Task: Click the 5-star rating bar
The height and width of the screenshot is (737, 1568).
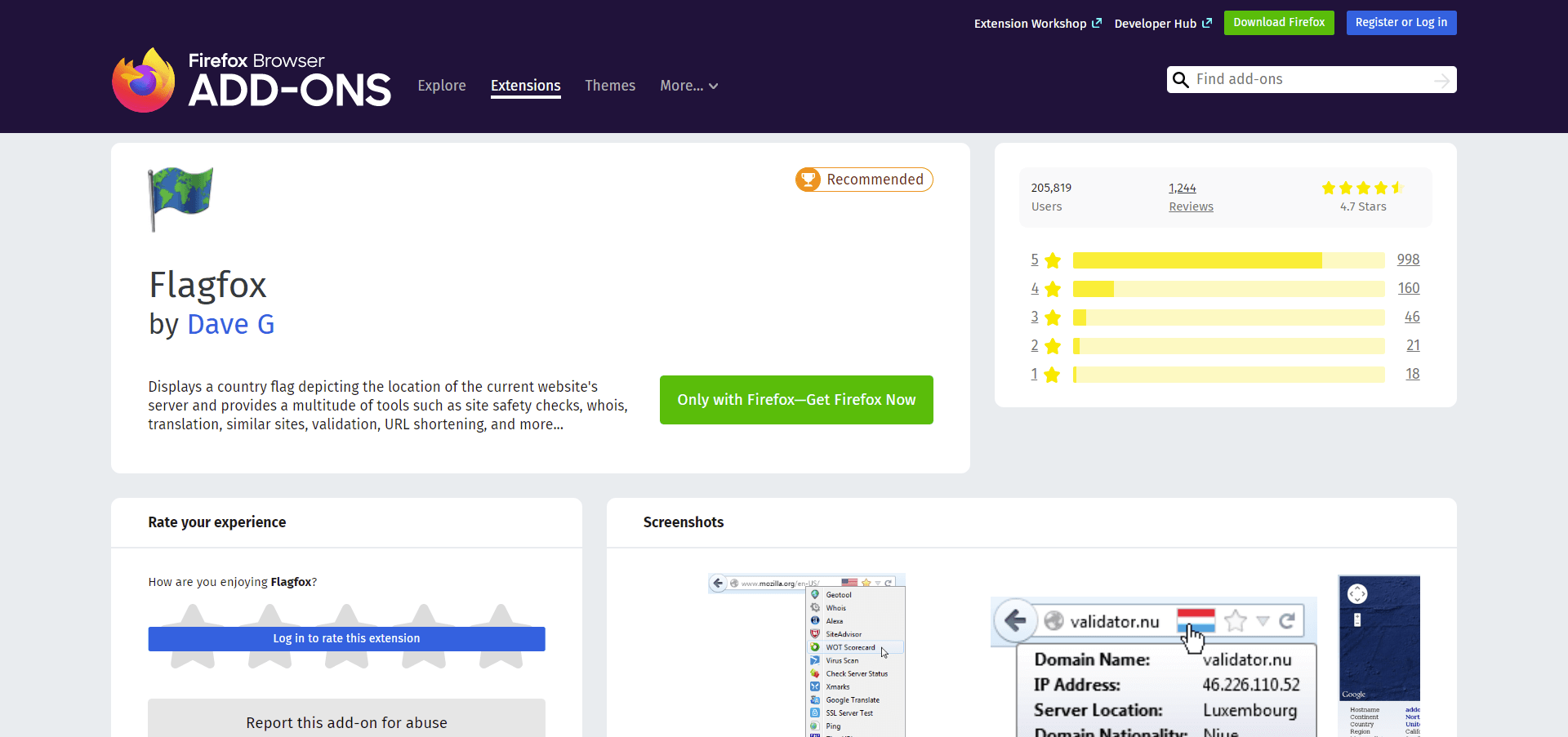Action: pos(1229,260)
